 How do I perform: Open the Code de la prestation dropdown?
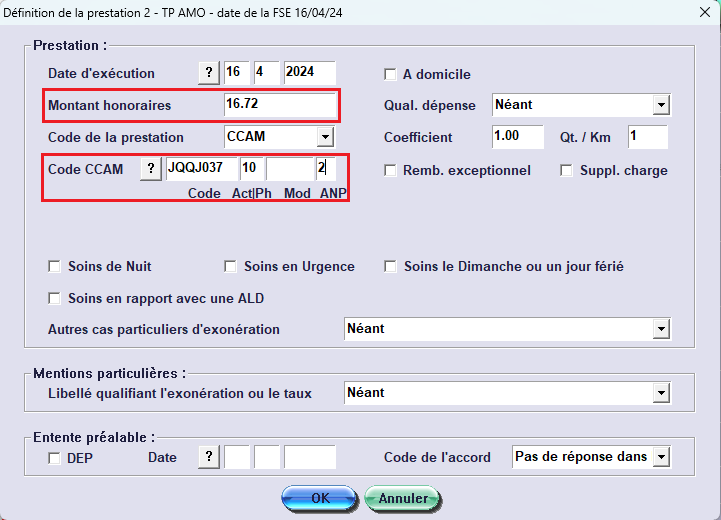point(325,137)
